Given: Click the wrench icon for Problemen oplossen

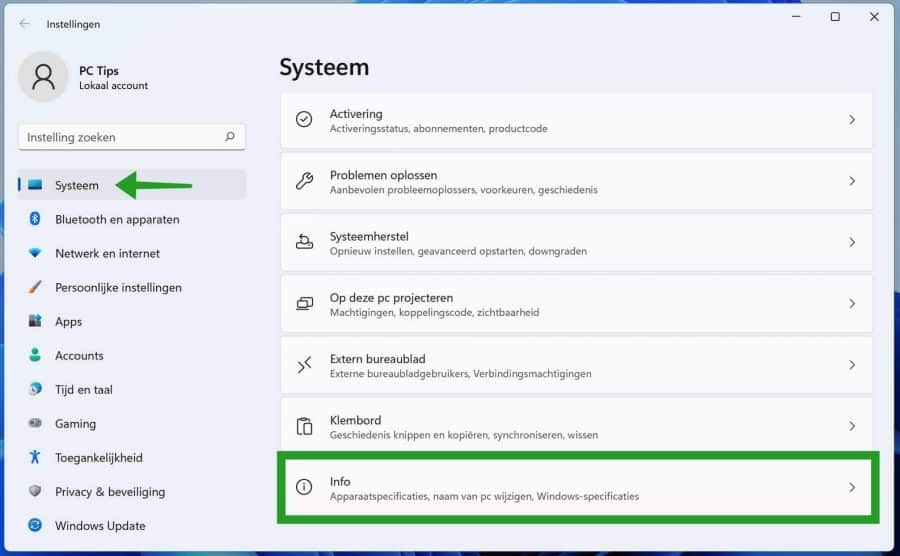Looking at the screenshot, I should (304, 181).
